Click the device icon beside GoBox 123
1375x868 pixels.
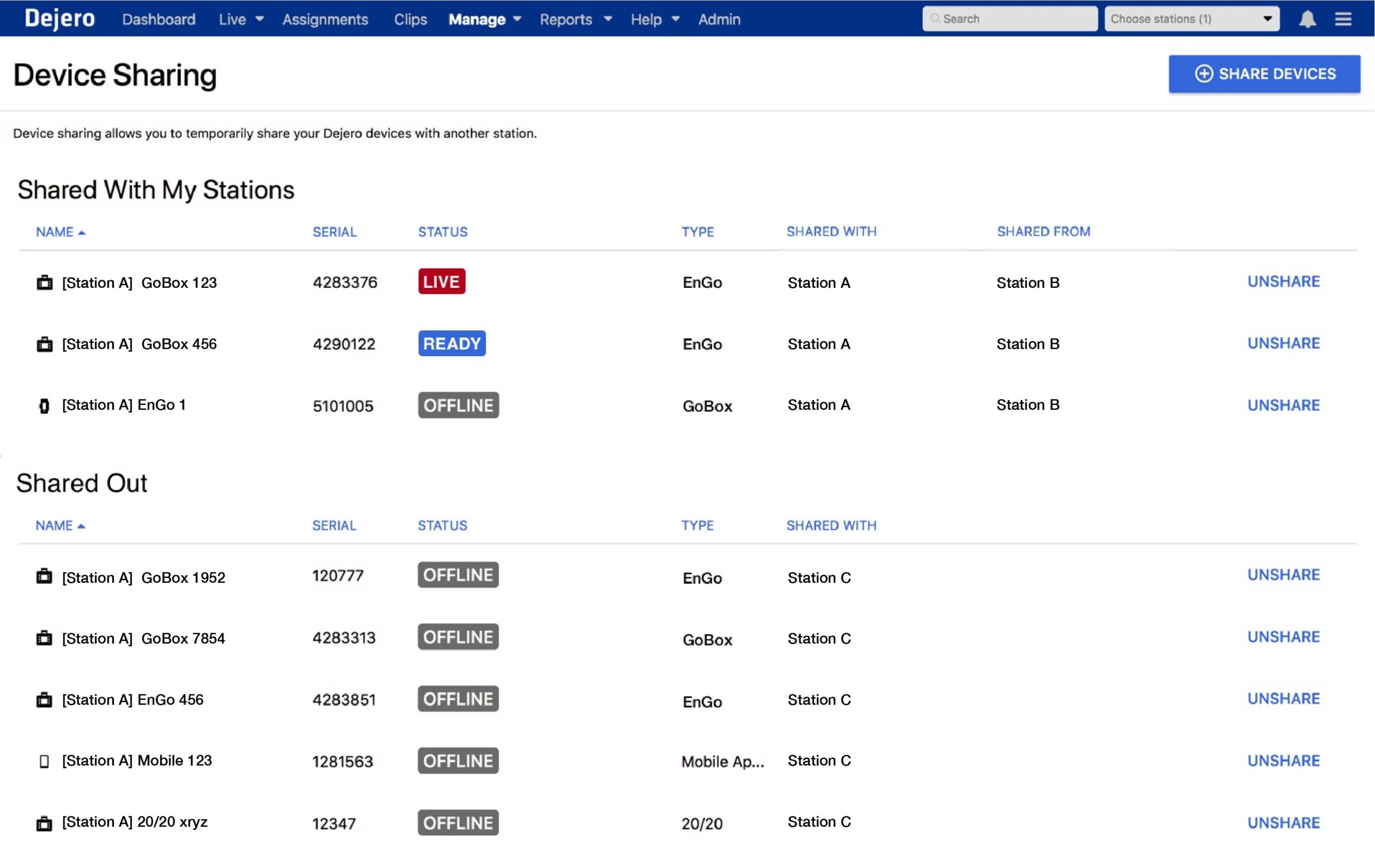45,283
